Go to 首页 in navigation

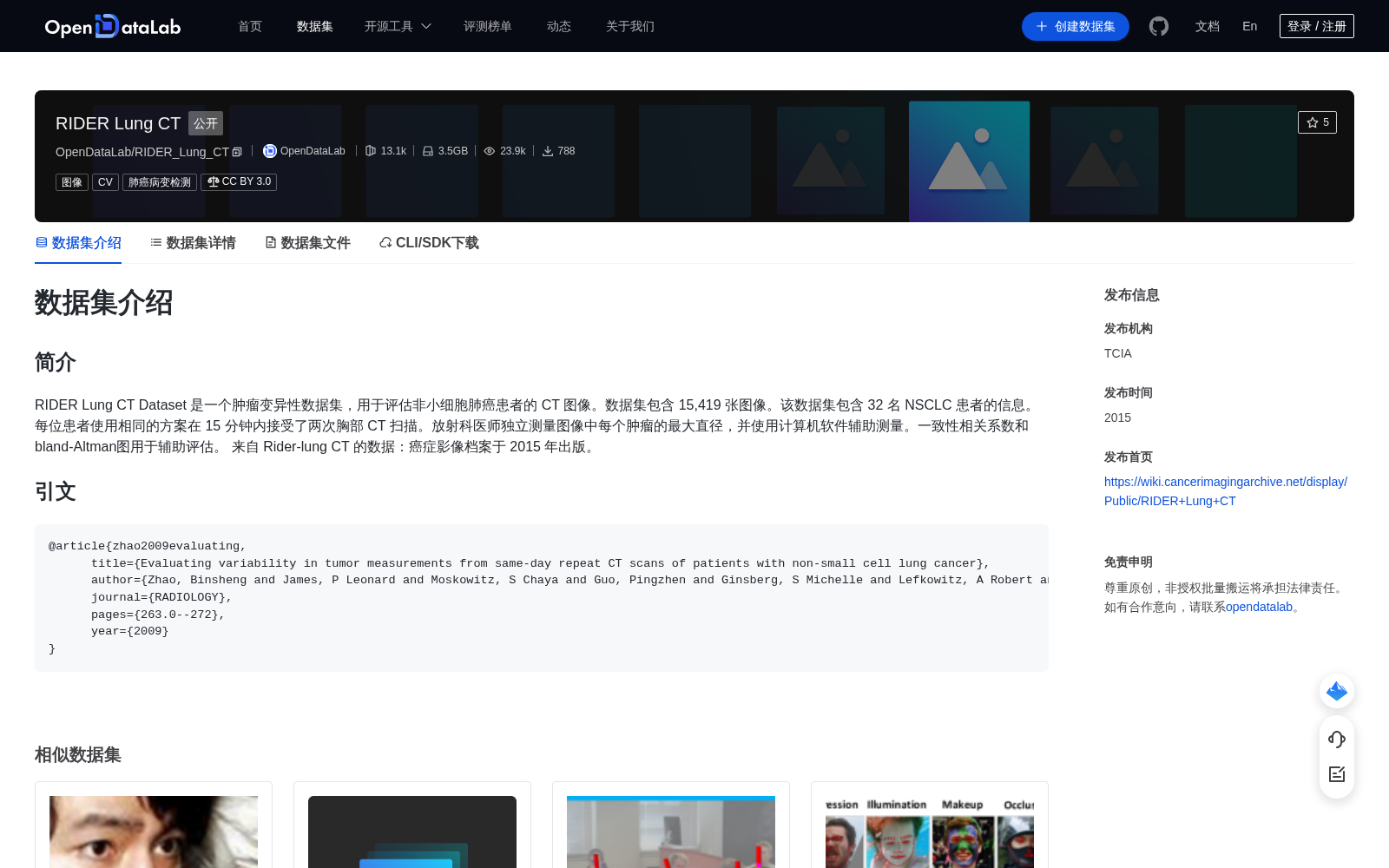point(250,27)
